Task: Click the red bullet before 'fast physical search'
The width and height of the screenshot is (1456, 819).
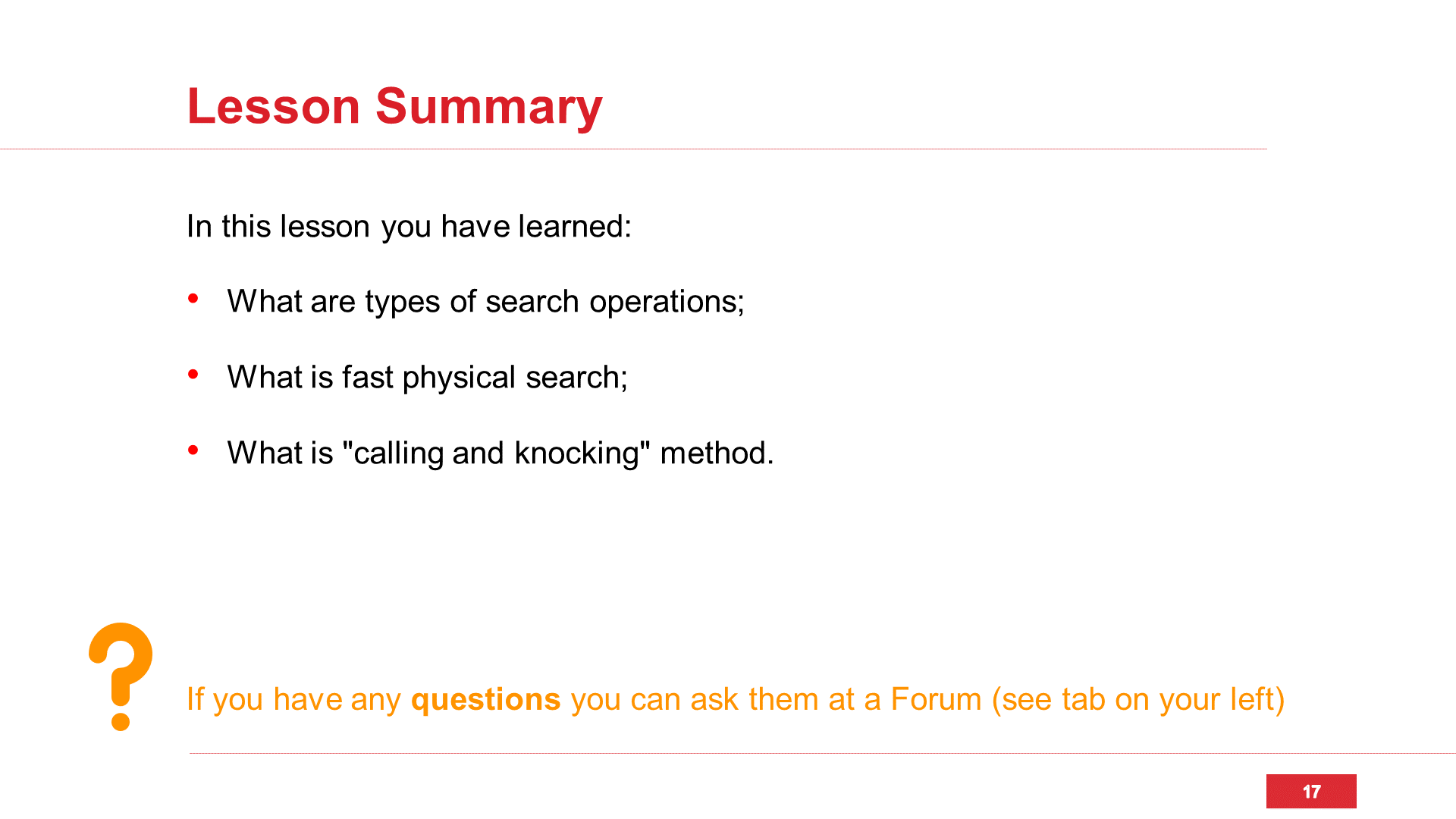Action: [x=193, y=374]
